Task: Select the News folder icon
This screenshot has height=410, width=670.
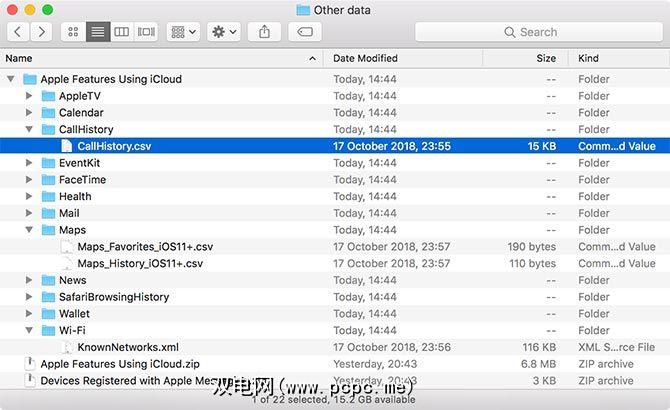Action: click(48, 280)
